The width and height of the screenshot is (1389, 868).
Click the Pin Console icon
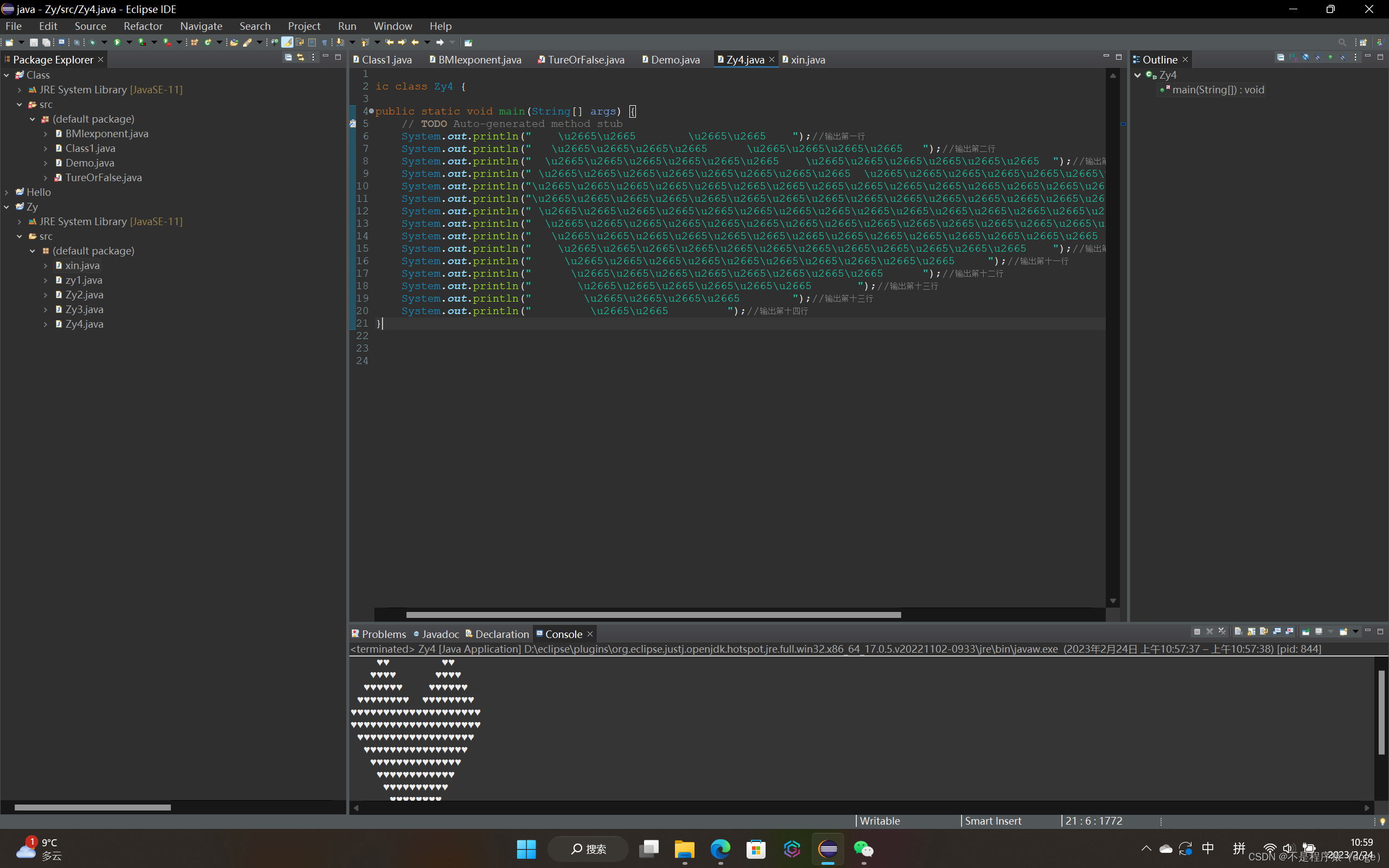click(1306, 631)
